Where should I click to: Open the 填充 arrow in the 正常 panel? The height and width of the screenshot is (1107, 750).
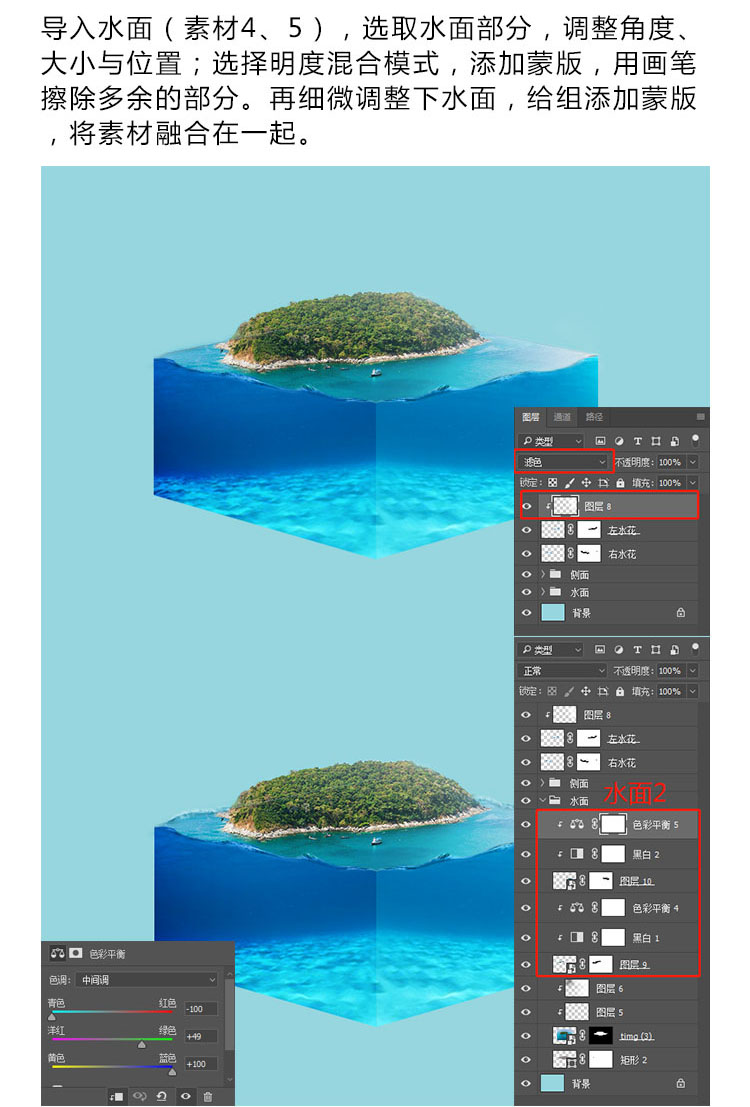[x=693, y=691]
